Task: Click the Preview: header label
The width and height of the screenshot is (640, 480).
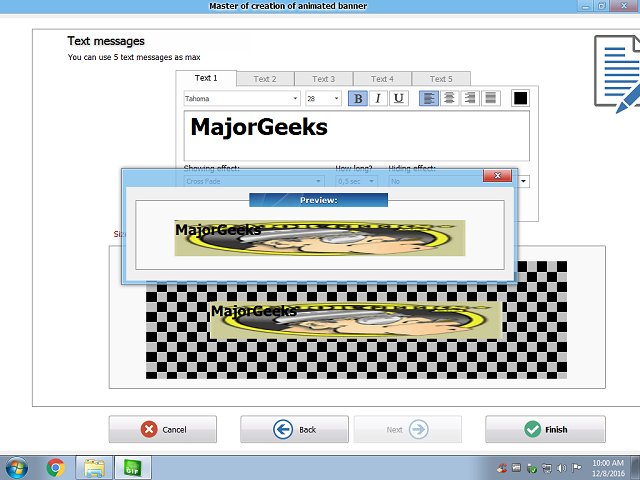Action: click(x=318, y=200)
